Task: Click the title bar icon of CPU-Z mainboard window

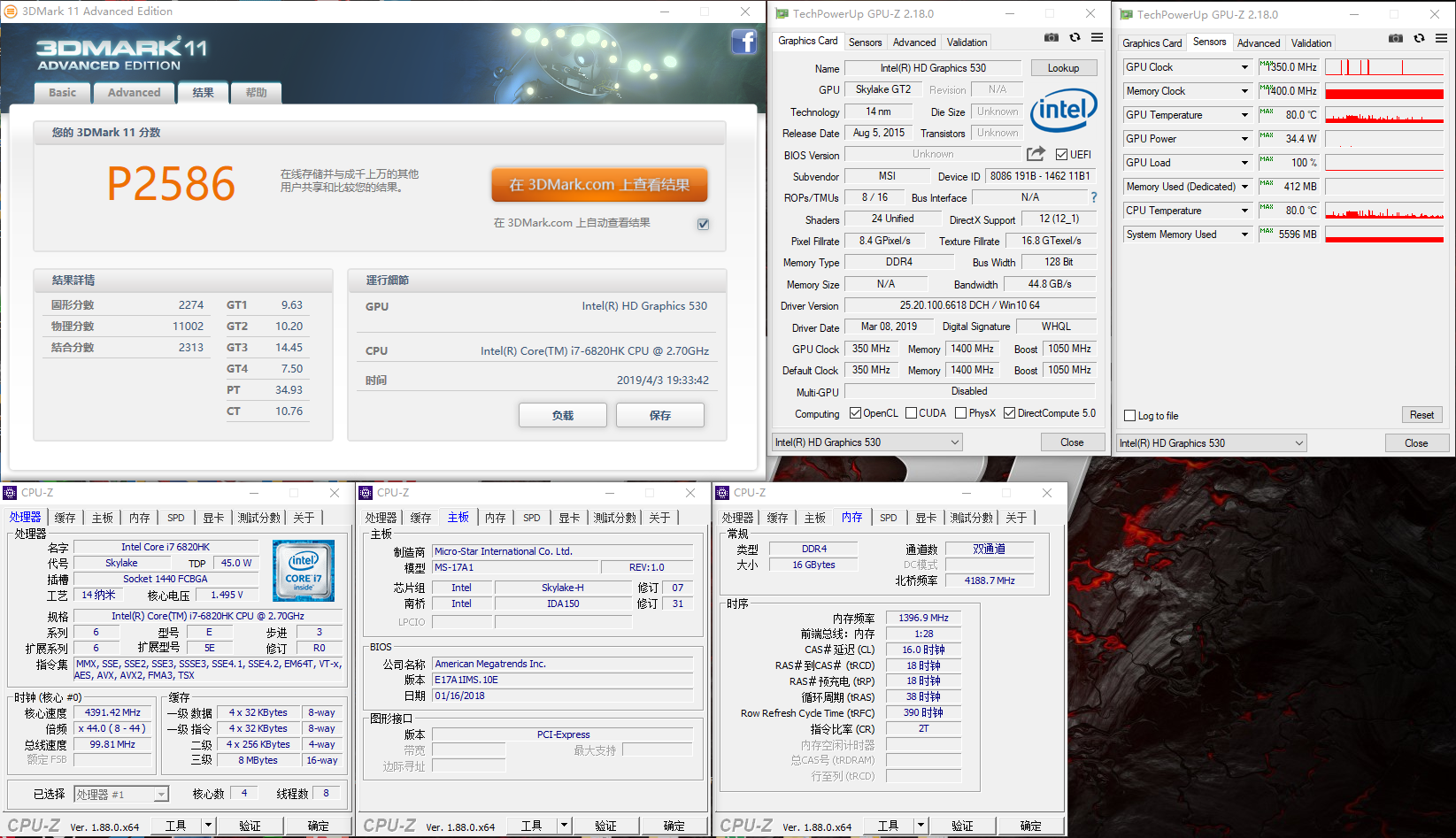Action: [366, 493]
